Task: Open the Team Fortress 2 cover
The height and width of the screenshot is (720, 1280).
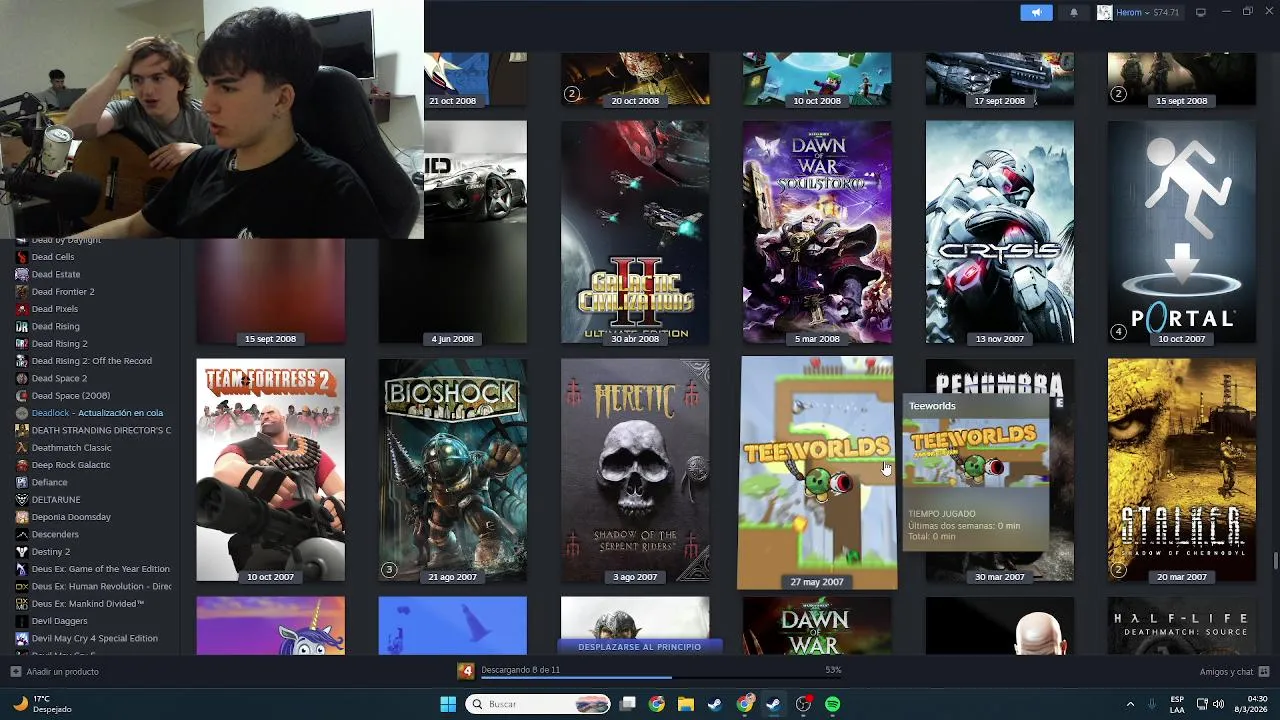Action: (270, 470)
